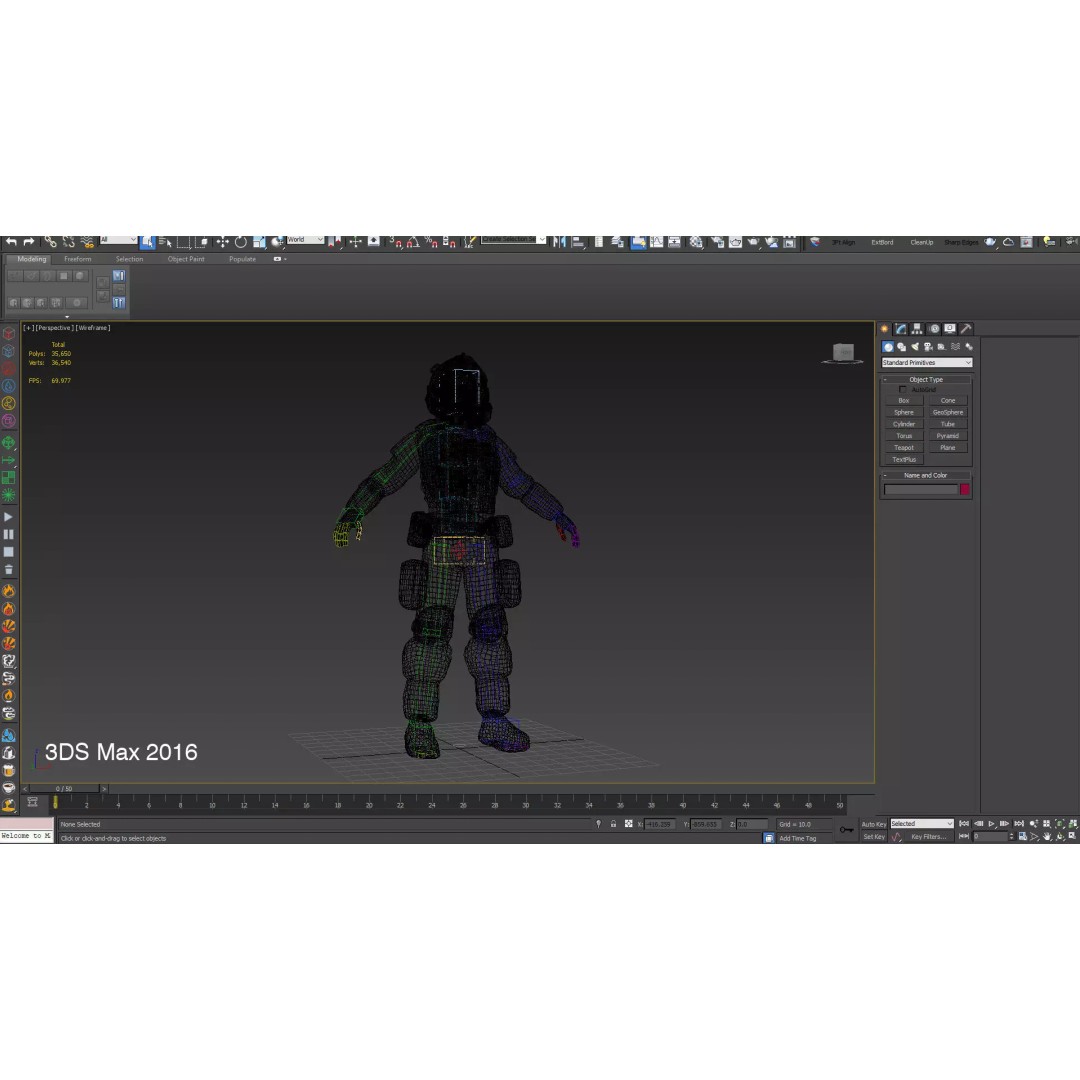
Task: Click the Teapot primitive button
Action: click(x=904, y=447)
